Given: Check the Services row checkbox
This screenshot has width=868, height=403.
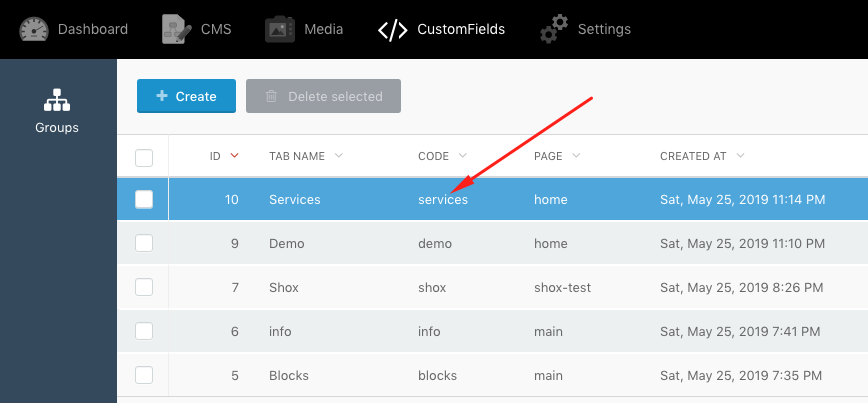Looking at the screenshot, I should click(144, 199).
